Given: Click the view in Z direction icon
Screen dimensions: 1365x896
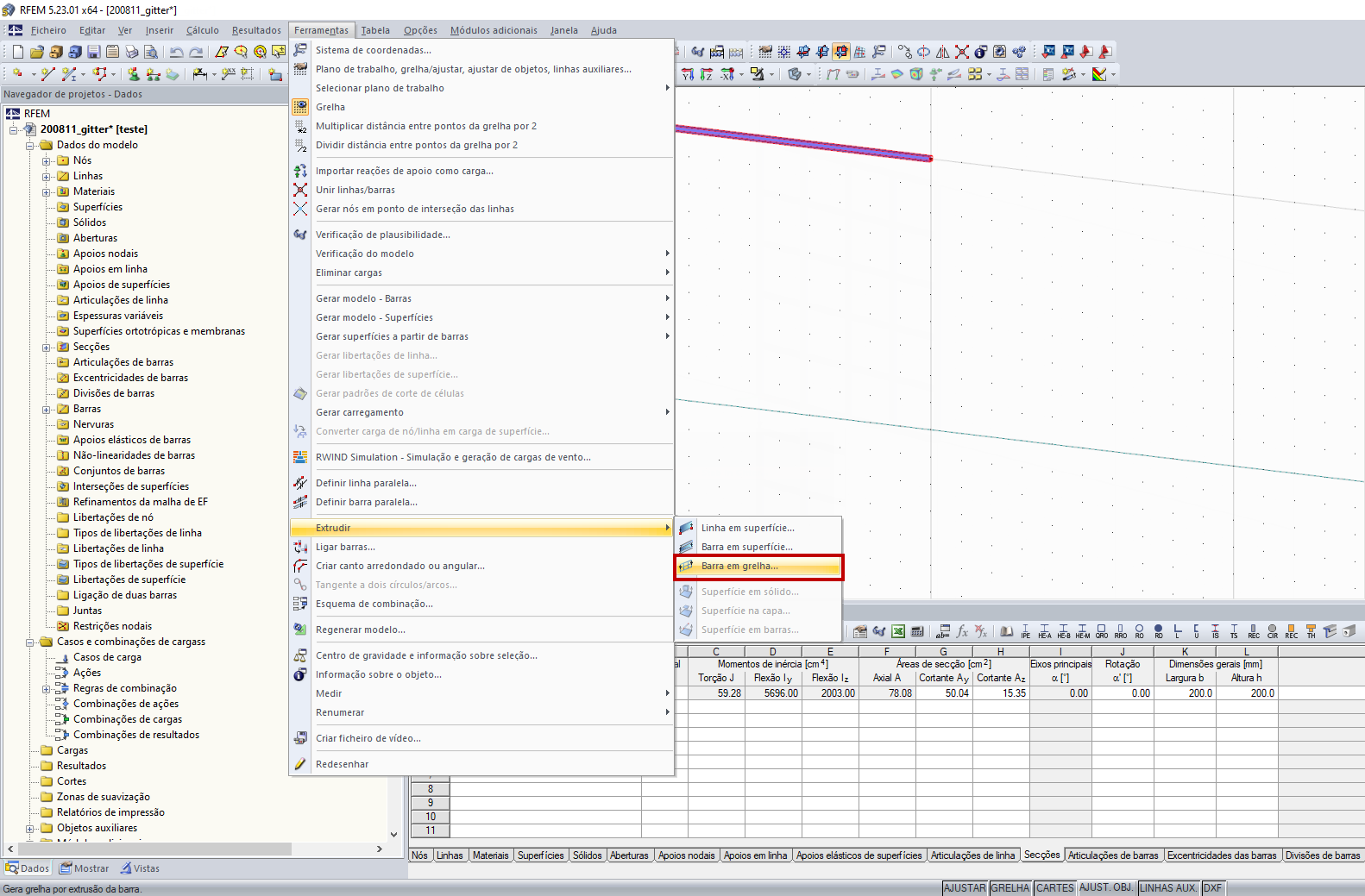Looking at the screenshot, I should pos(707,74).
